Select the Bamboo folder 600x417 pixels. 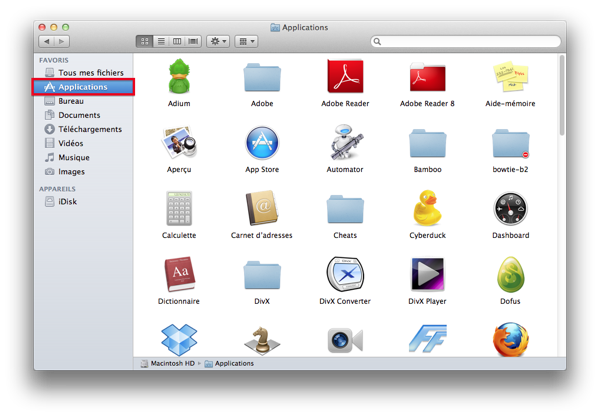[427, 143]
